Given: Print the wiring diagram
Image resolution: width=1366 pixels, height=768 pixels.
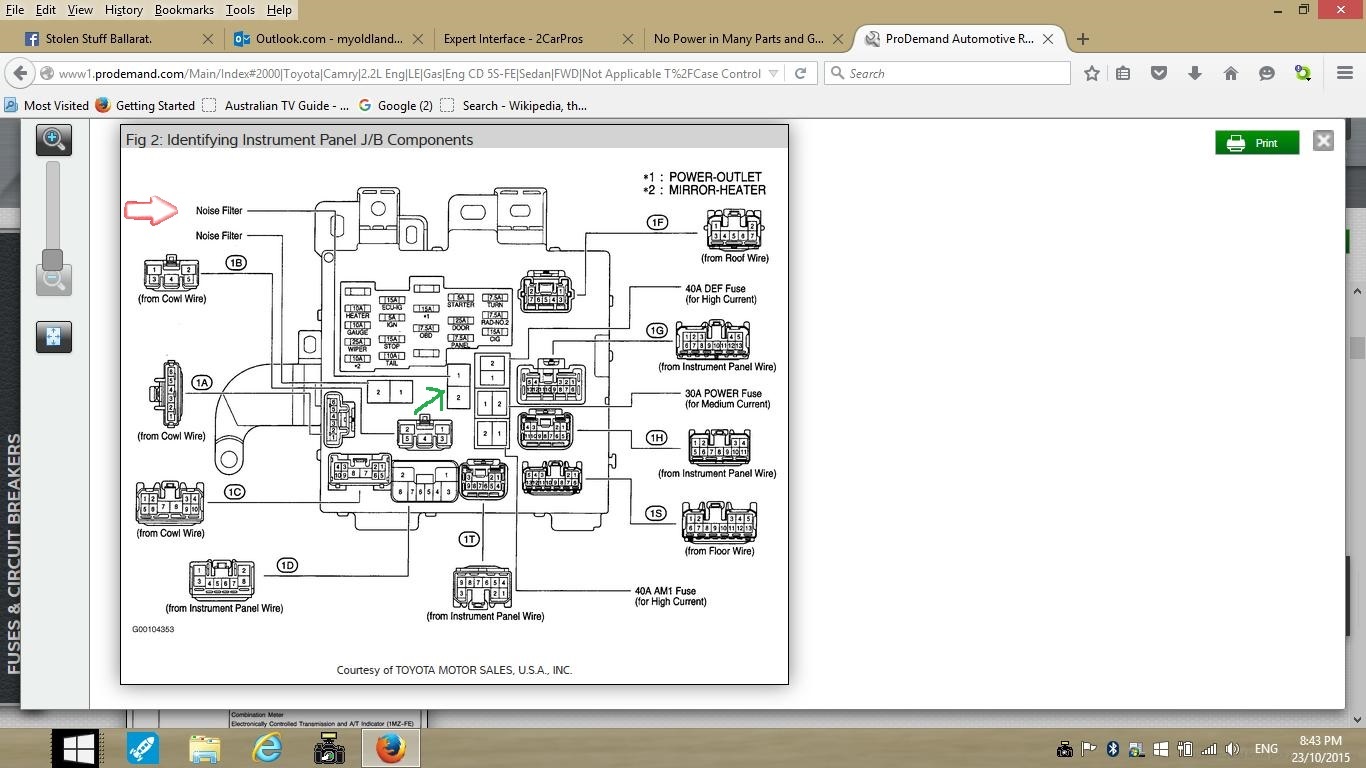Looking at the screenshot, I should (1257, 143).
